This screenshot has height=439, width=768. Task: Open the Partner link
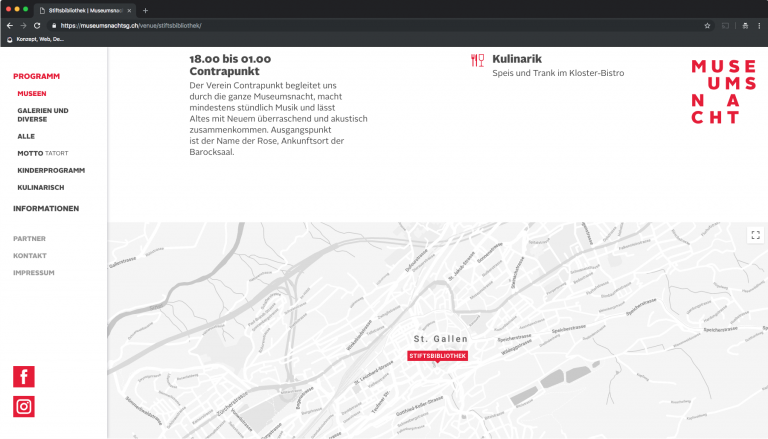coord(29,239)
